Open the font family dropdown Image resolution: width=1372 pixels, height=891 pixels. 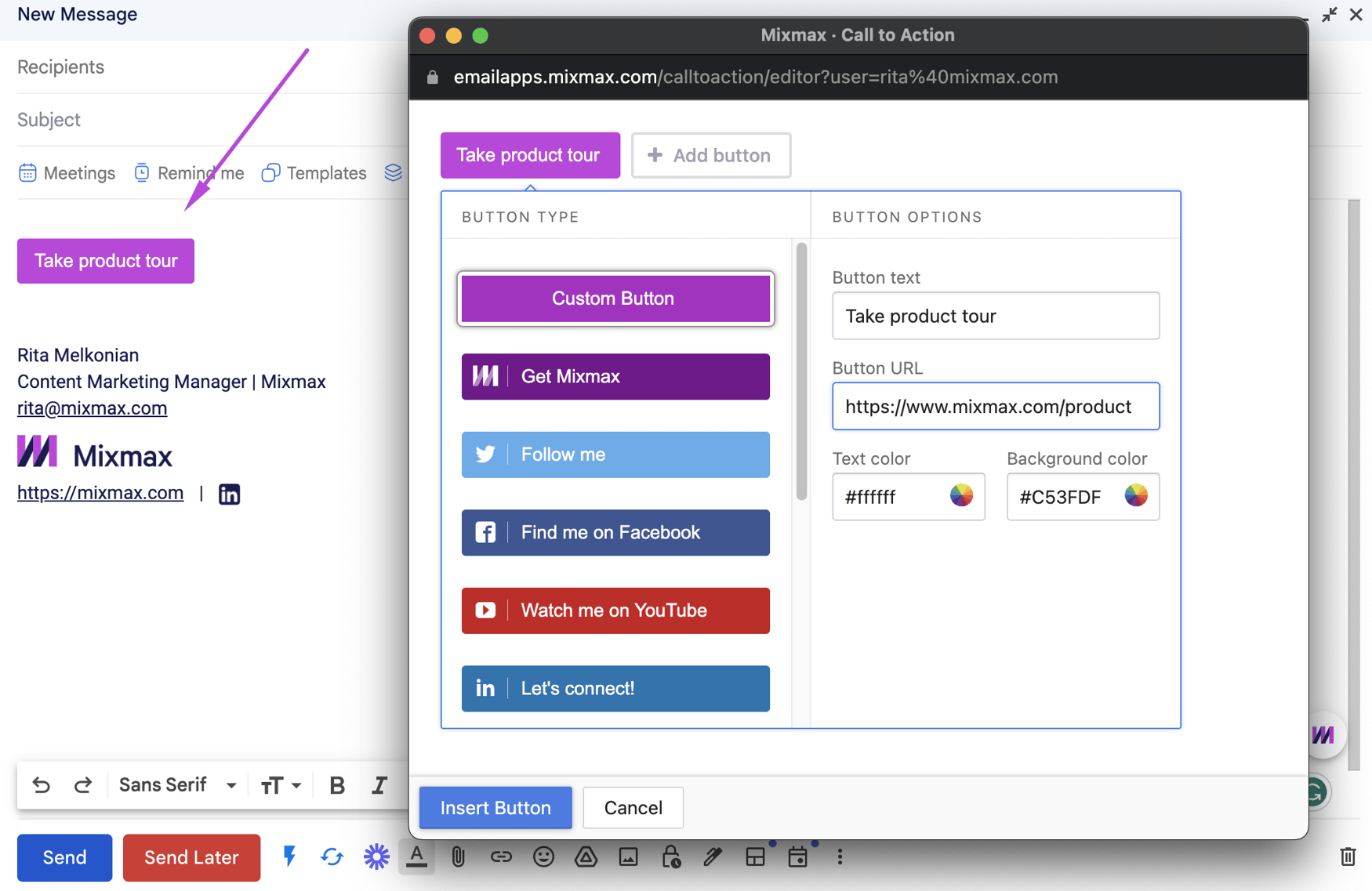point(176,784)
